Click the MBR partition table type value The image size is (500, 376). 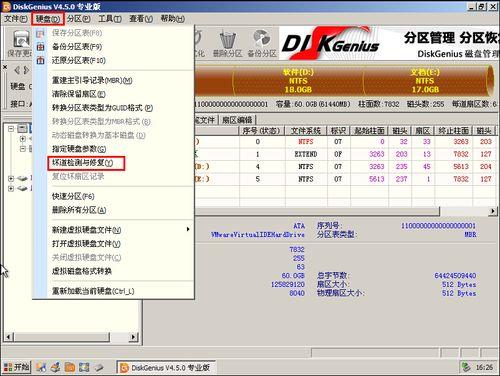[470, 235]
